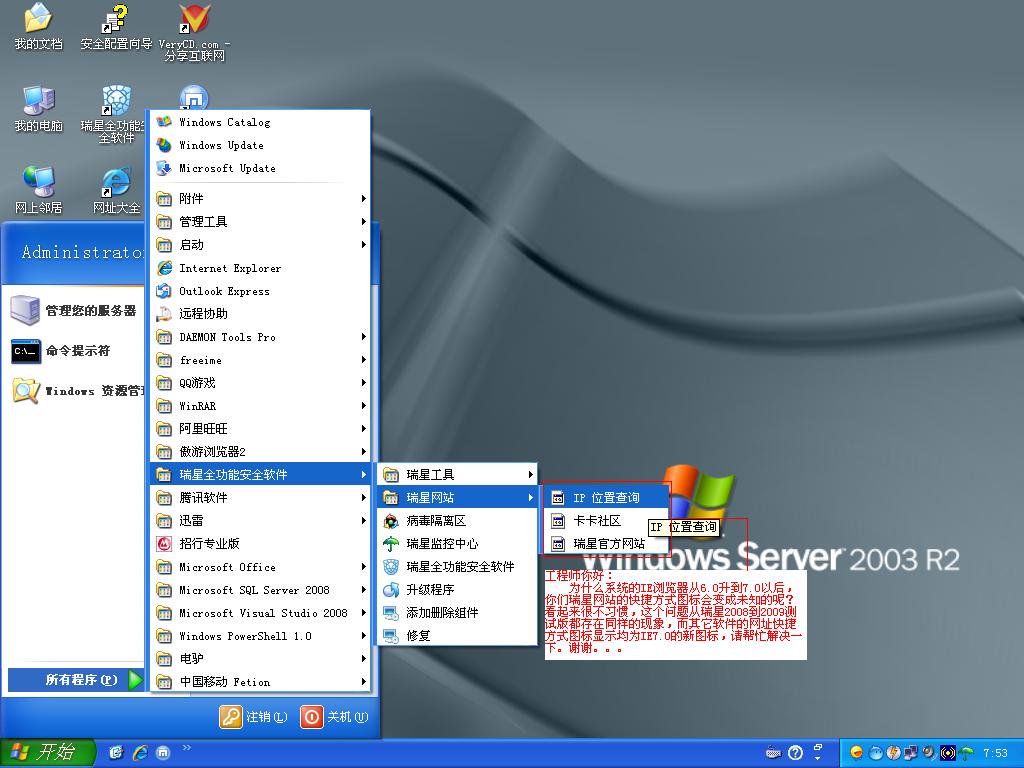Click the 关机 shutdown button
This screenshot has width=1024, height=768.
pyautogui.click(x=336, y=717)
